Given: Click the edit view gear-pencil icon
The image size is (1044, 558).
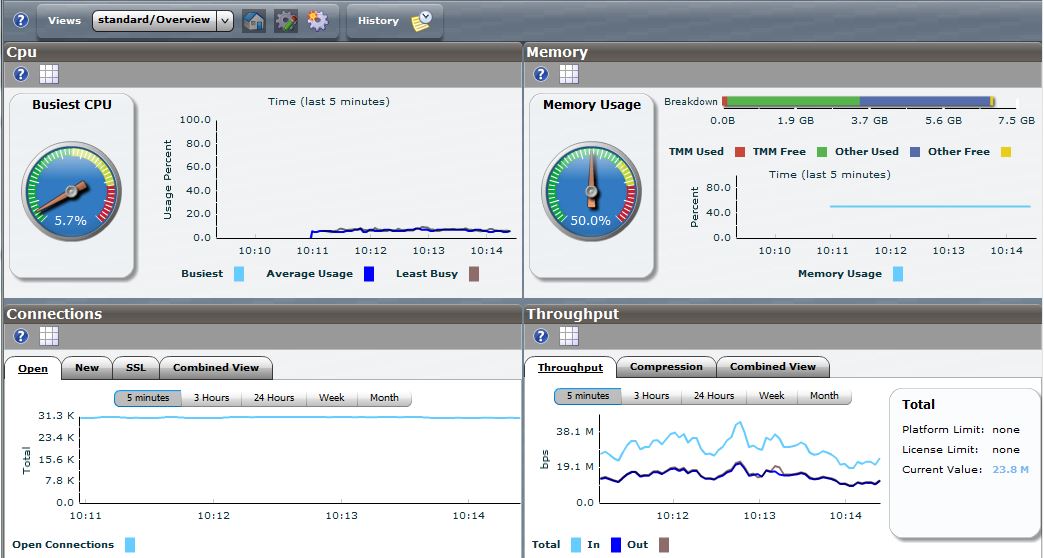Looking at the screenshot, I should (x=286, y=20).
